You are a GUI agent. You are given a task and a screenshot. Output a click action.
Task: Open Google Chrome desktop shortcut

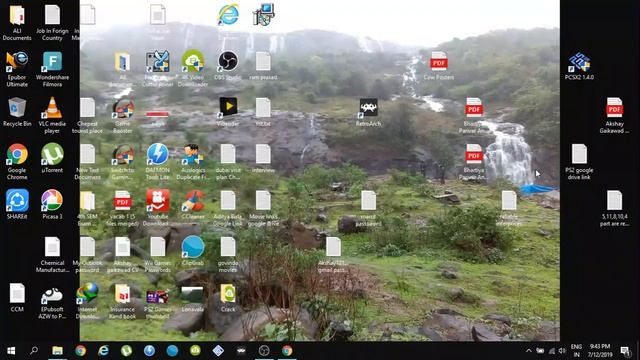click(17, 154)
